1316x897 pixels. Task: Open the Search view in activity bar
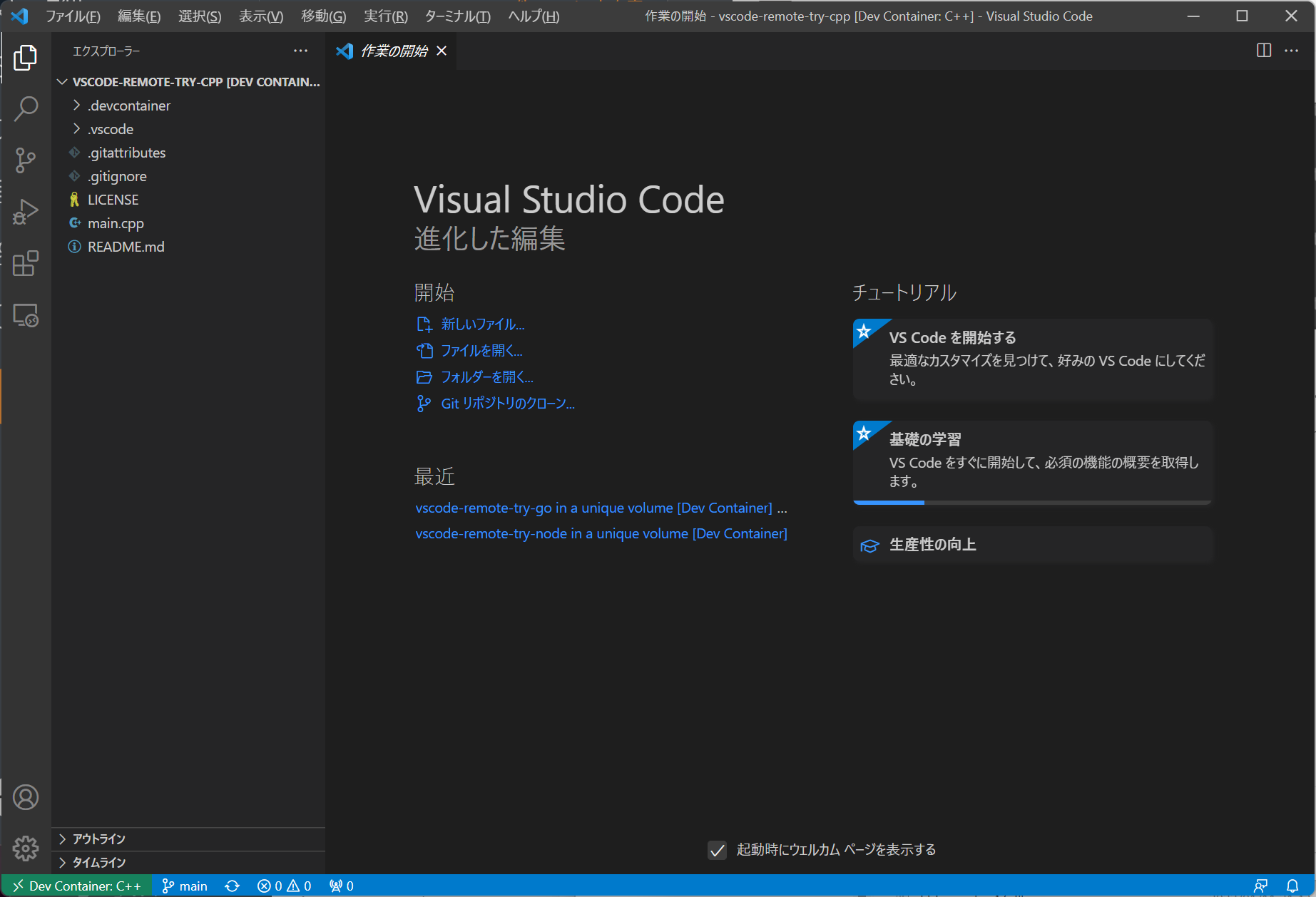point(26,109)
